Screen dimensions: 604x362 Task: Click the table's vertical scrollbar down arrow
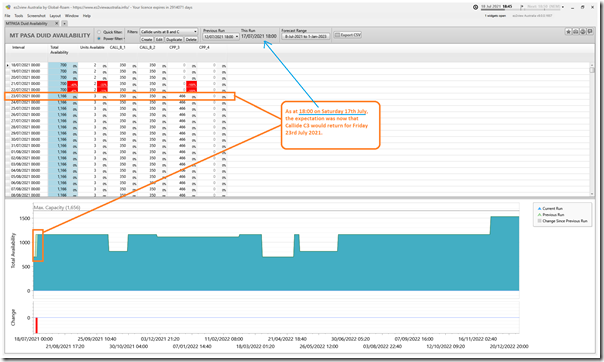592,194
